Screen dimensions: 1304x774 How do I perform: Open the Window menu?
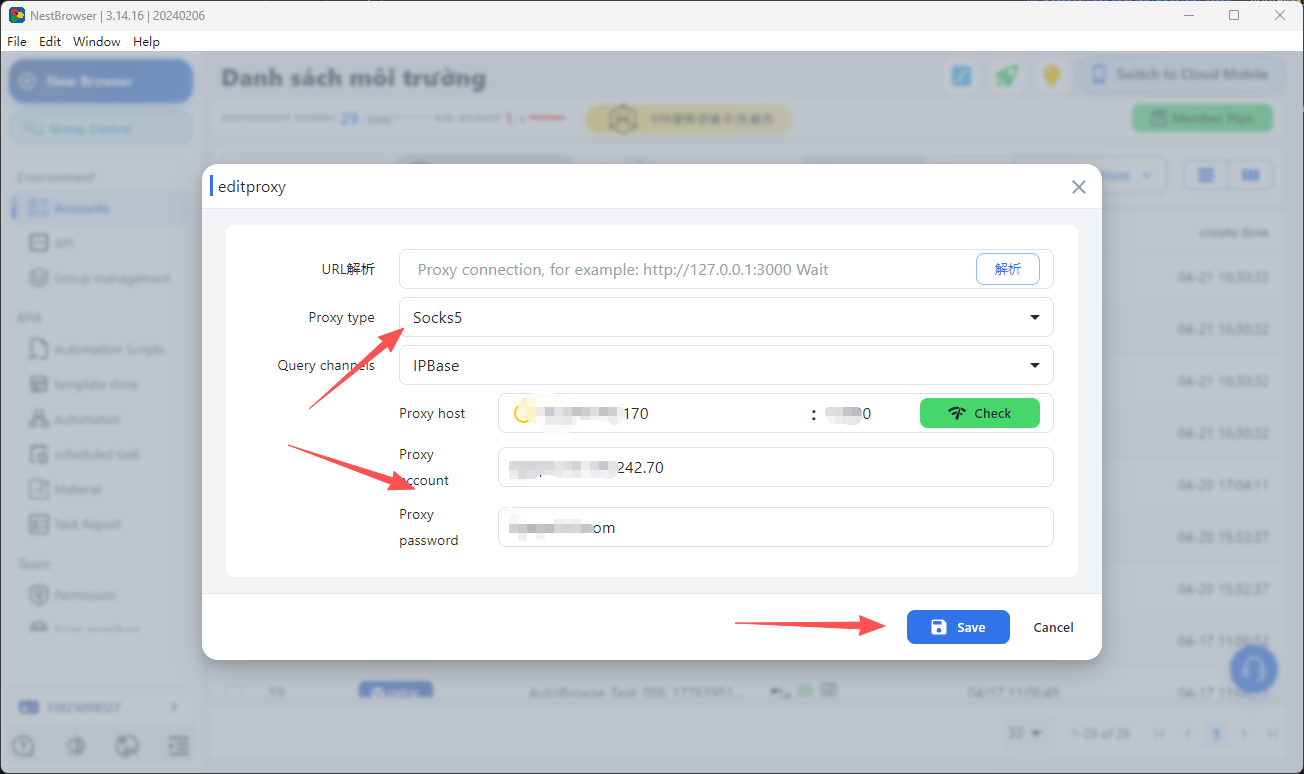pyautogui.click(x=96, y=41)
